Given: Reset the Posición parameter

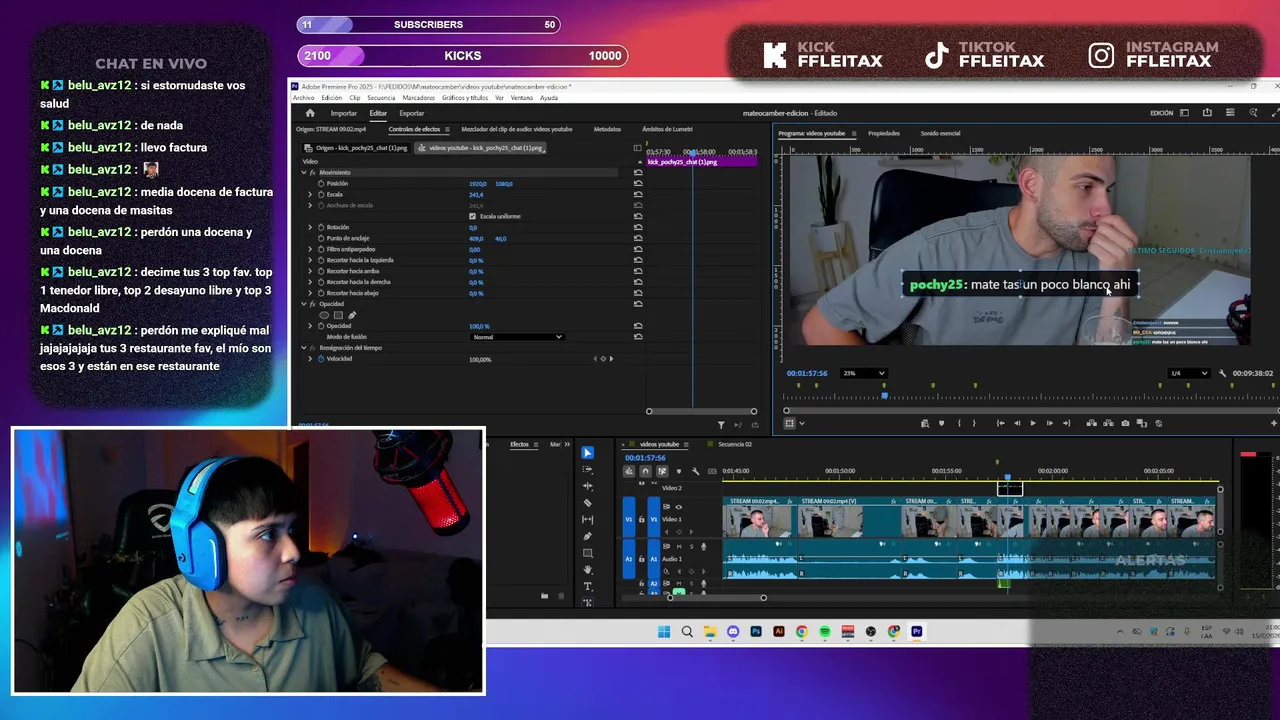Looking at the screenshot, I should coord(638,184).
